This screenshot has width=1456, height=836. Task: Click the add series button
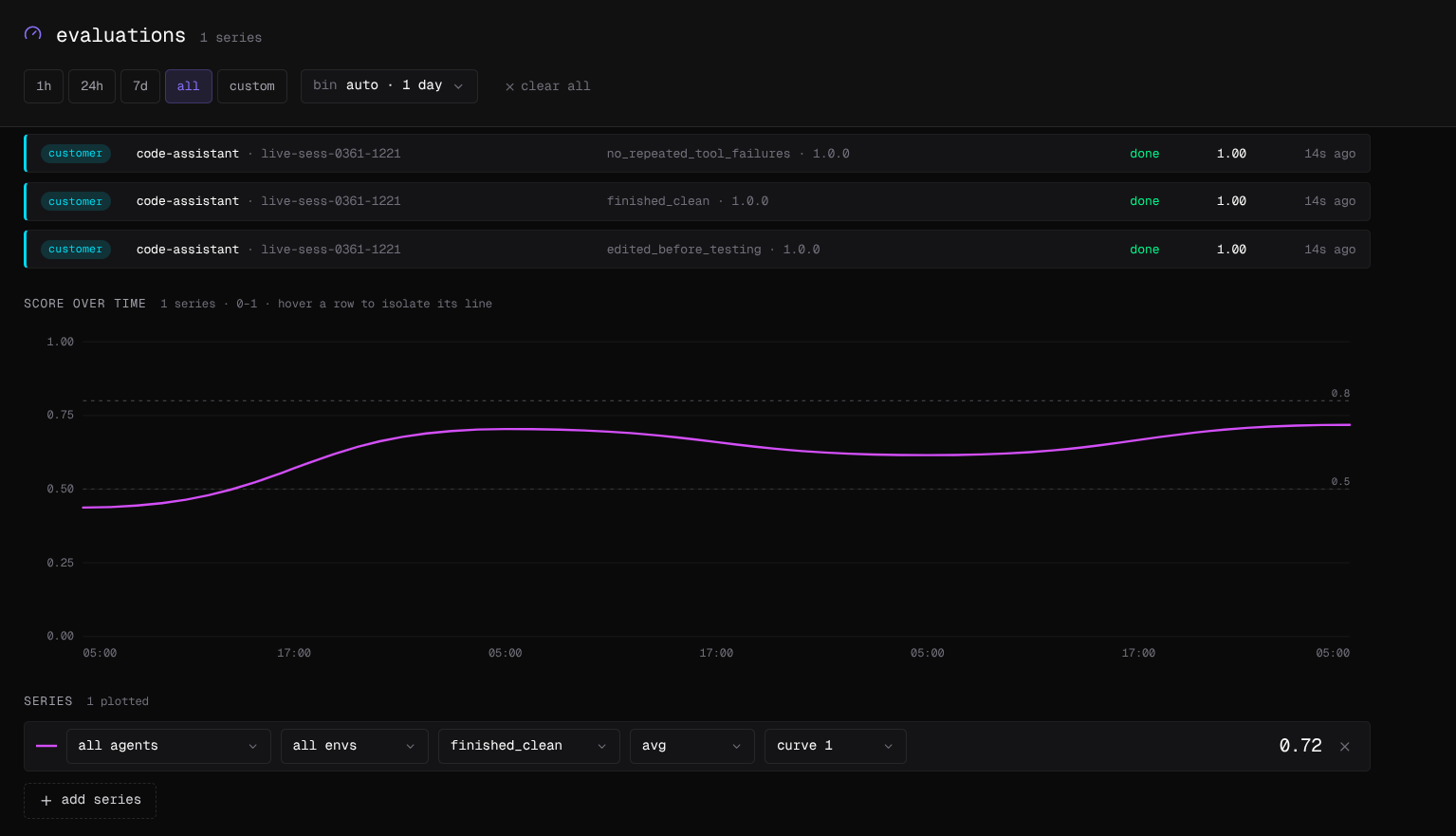[90, 801]
